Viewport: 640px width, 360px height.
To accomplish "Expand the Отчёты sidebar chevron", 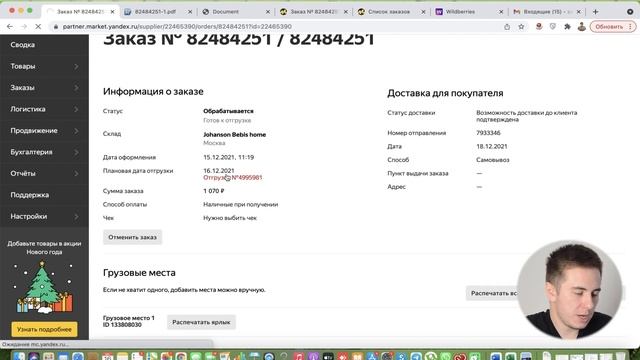I will click(x=76, y=173).
